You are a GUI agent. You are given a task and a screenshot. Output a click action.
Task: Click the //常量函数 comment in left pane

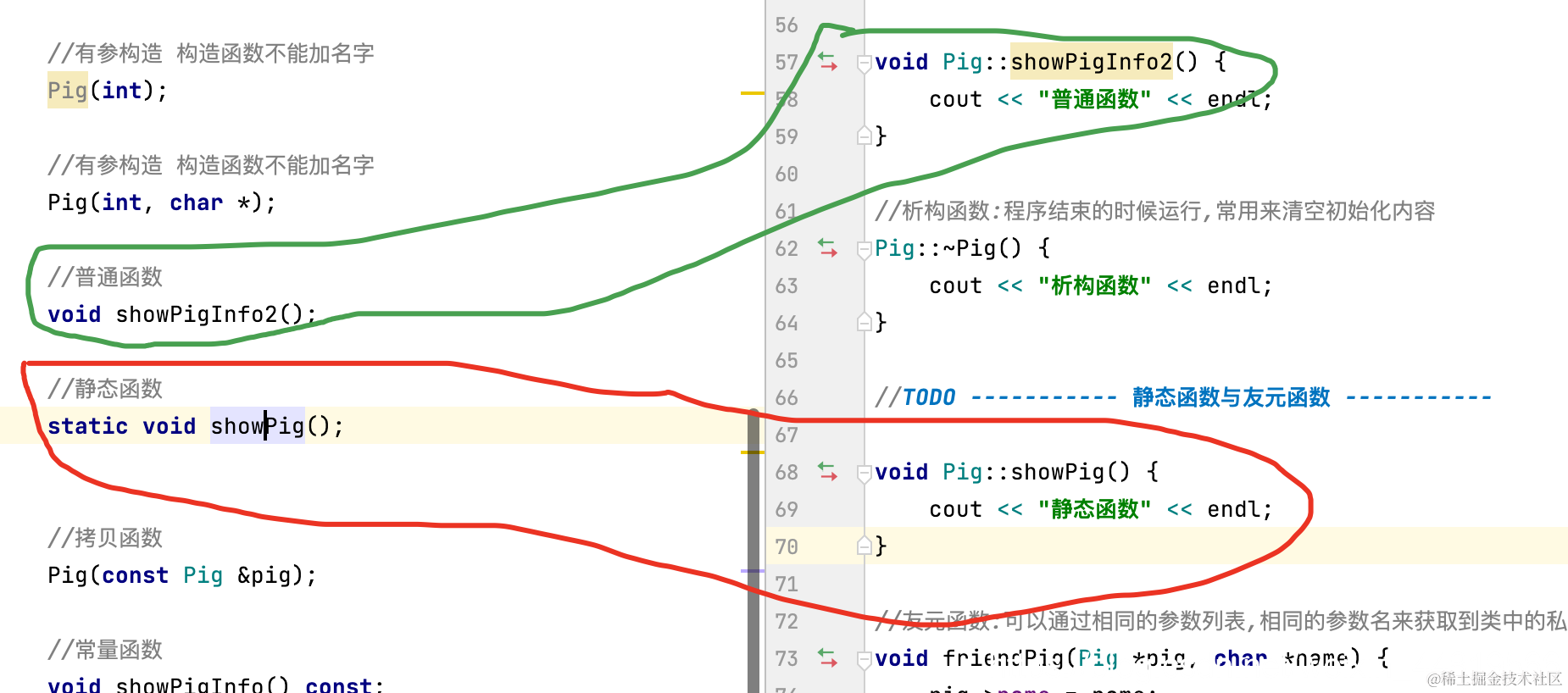click(105, 650)
